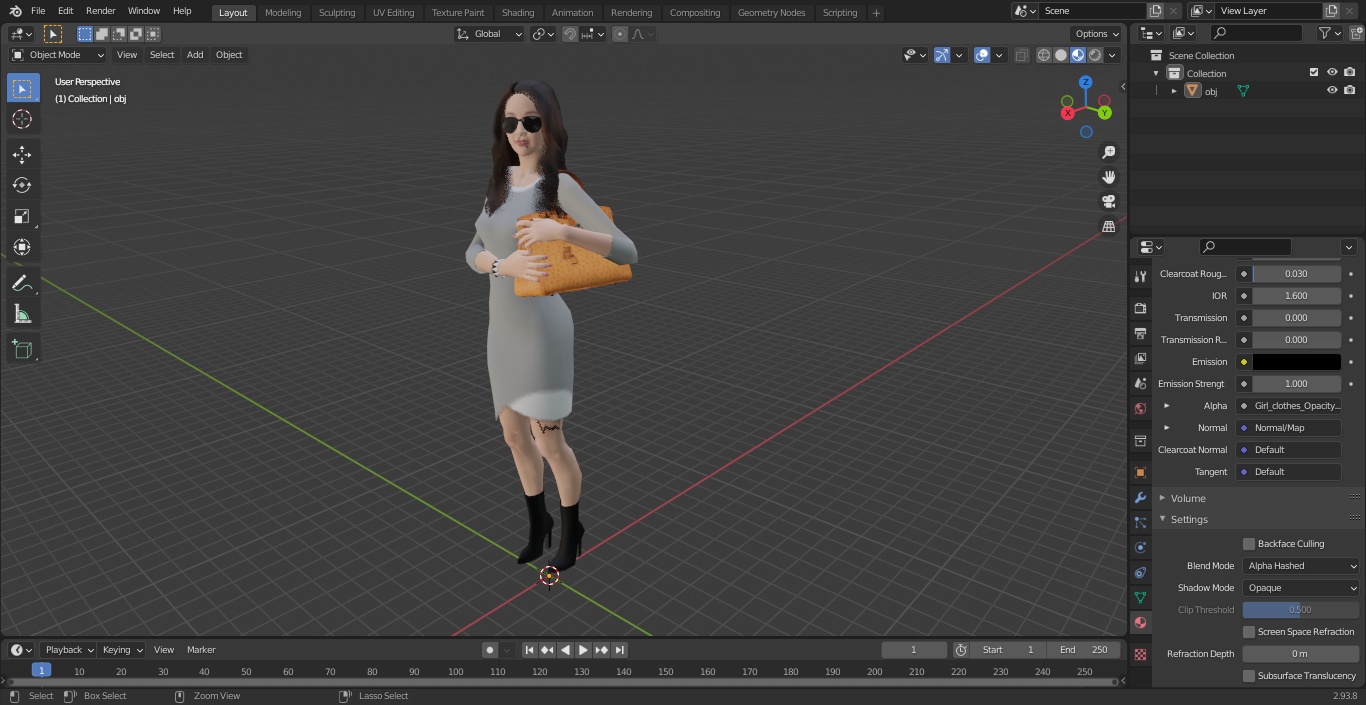
Task: Open the Particles properties tab
Action: coord(1140,522)
